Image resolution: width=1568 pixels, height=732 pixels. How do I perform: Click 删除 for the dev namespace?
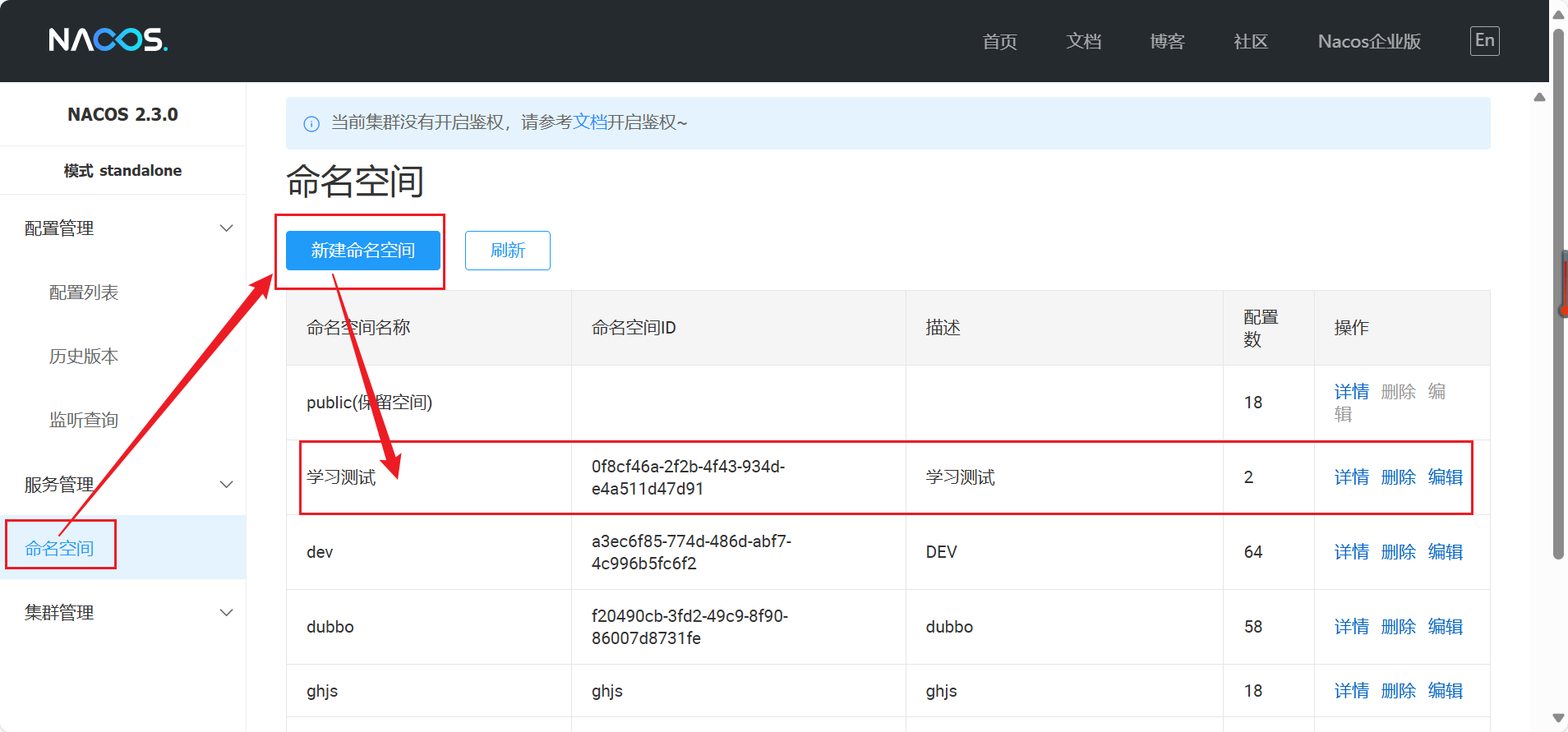tap(1399, 552)
